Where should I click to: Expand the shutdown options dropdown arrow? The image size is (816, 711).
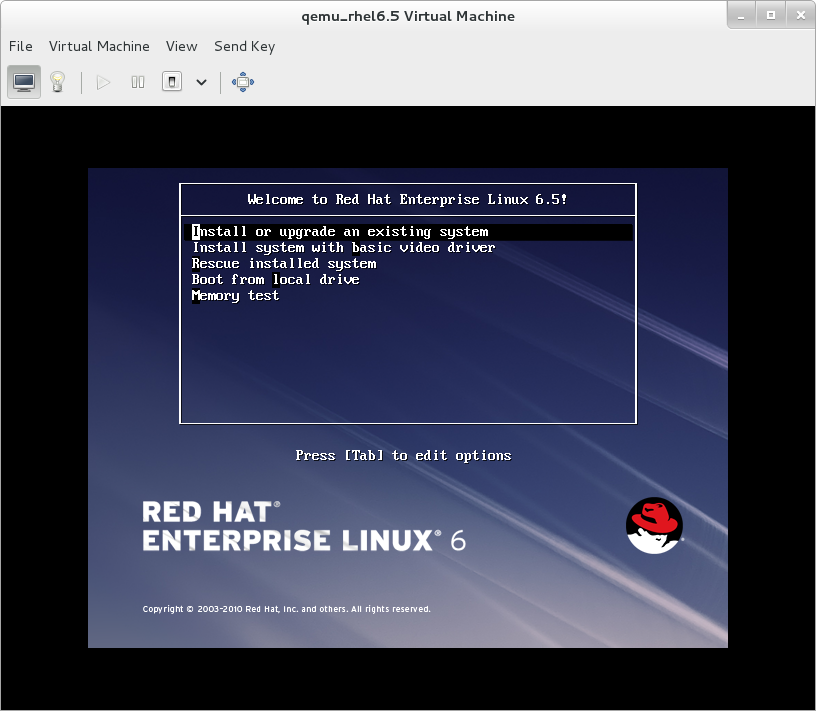coord(201,82)
